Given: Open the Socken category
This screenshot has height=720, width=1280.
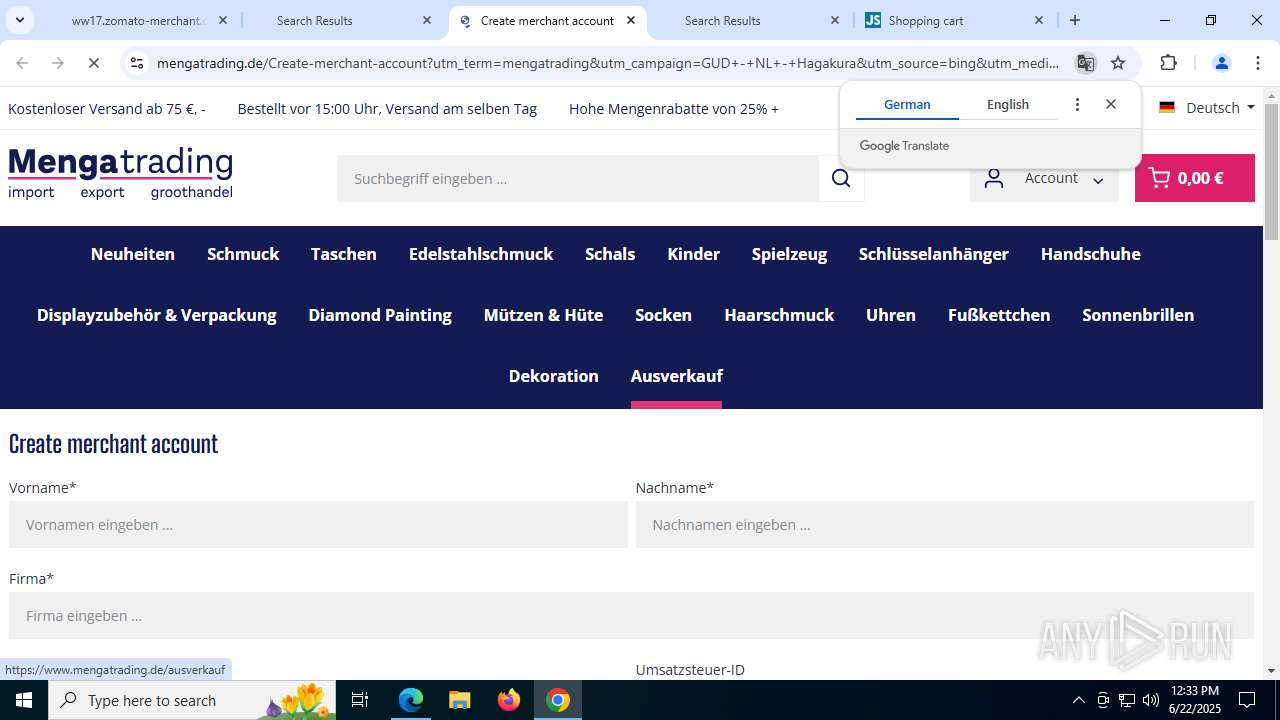Looking at the screenshot, I should pyautogui.click(x=663, y=315).
